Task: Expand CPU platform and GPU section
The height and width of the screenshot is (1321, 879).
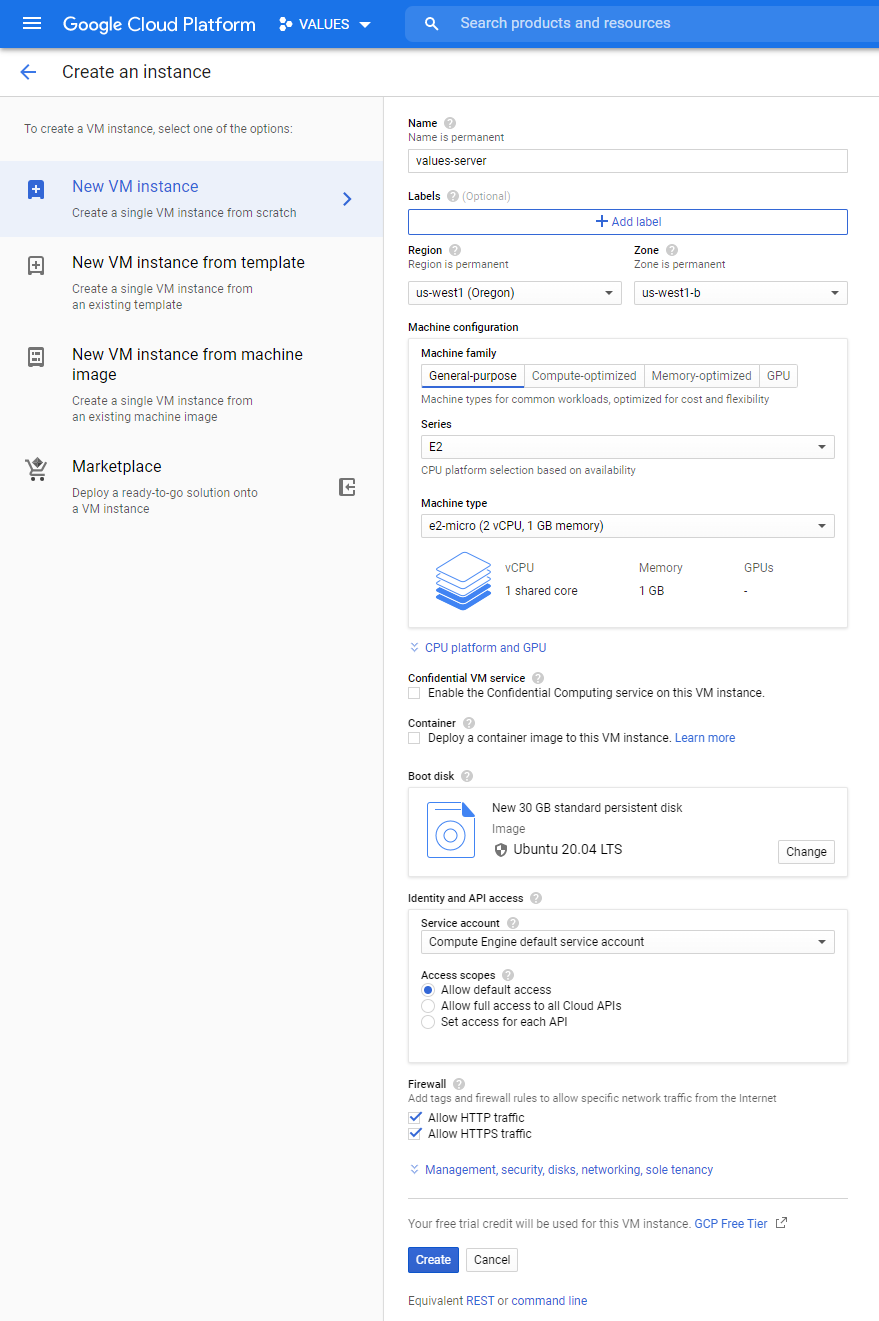Action: (x=478, y=648)
